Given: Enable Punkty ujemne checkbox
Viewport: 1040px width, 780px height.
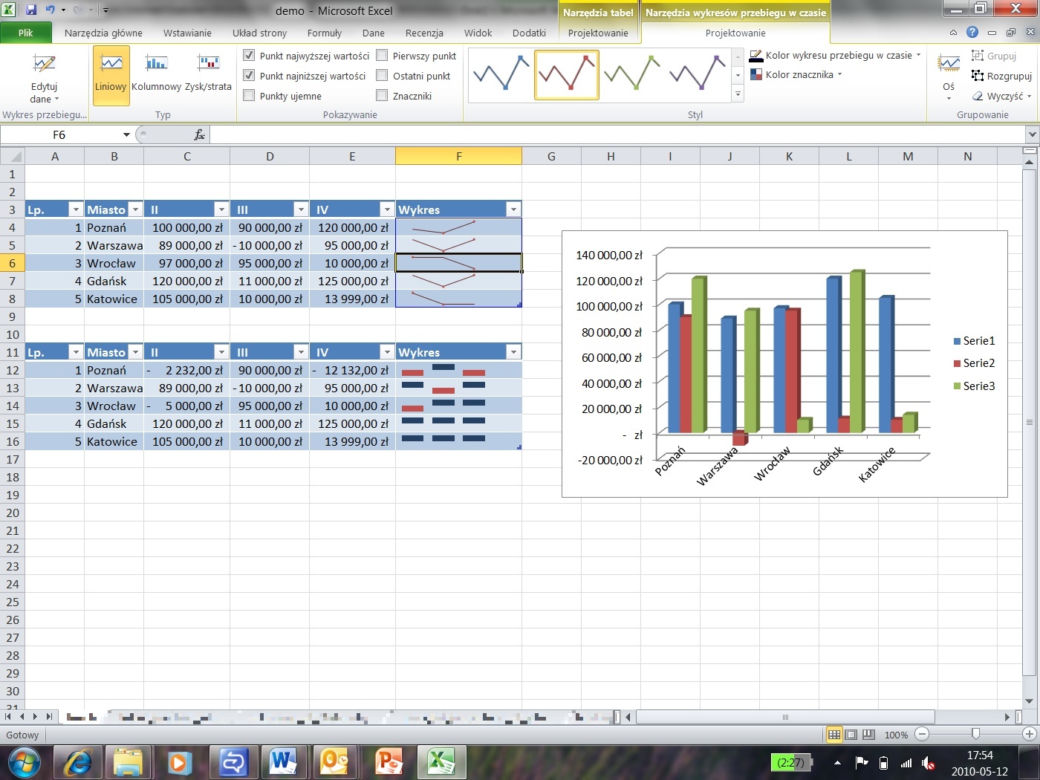Looking at the screenshot, I should click(249, 96).
